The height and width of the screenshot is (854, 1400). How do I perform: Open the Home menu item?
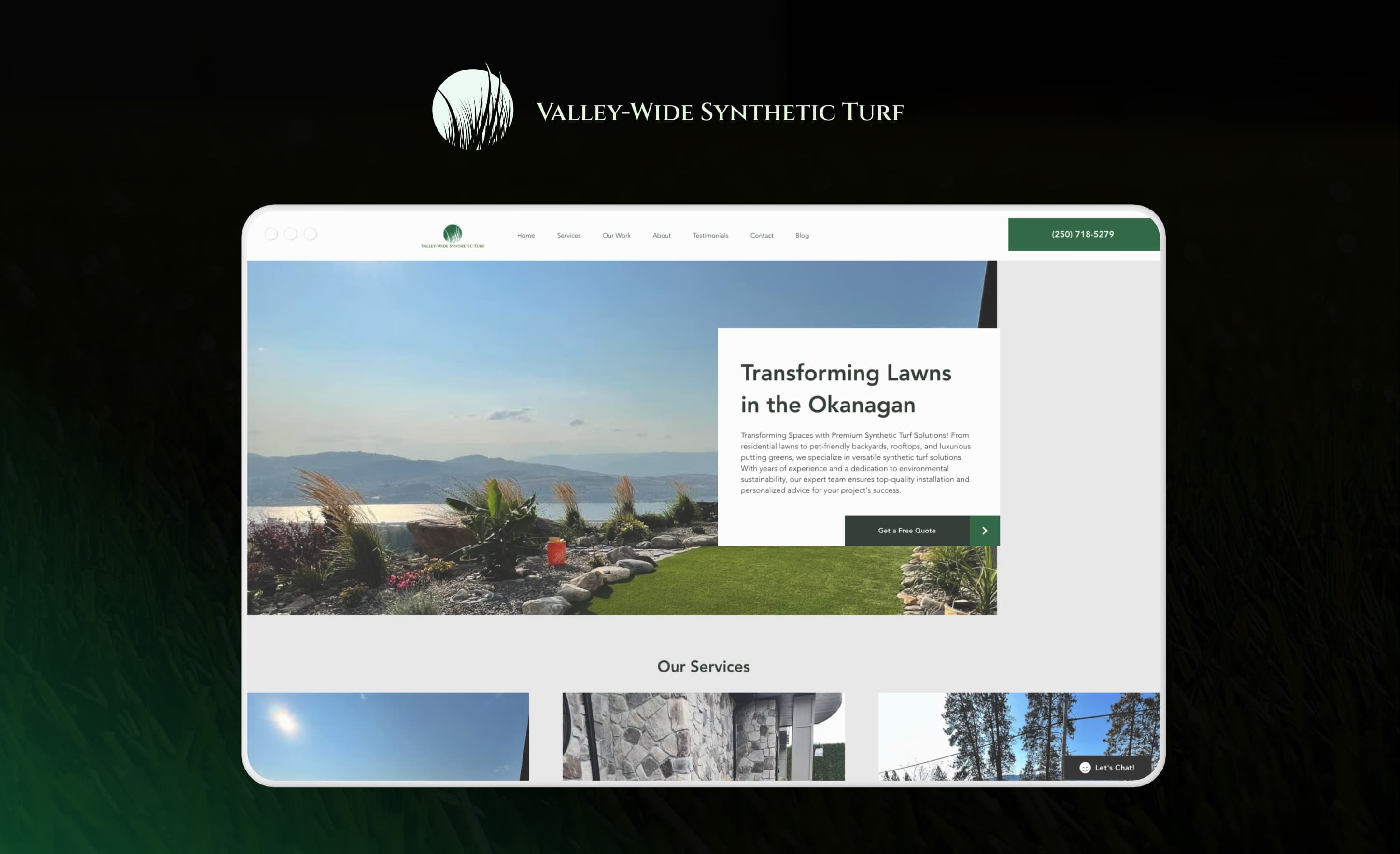[525, 235]
